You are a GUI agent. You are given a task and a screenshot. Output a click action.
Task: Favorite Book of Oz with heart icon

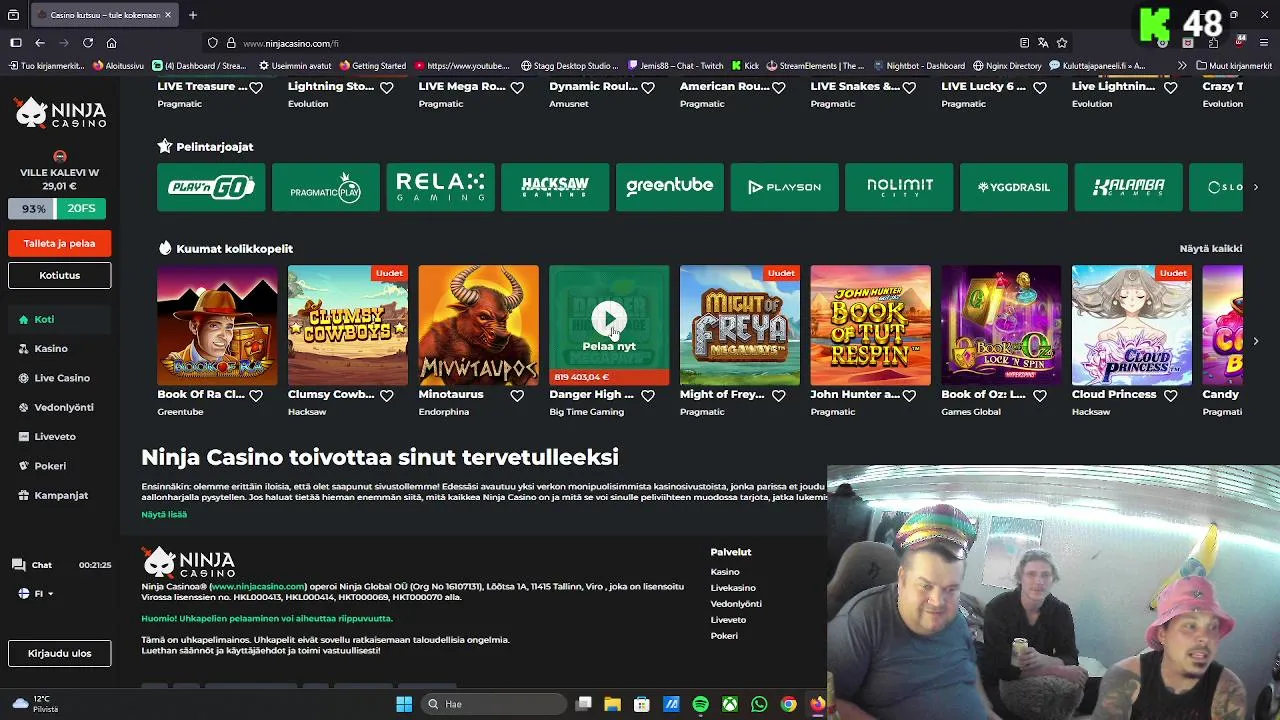(x=1040, y=396)
